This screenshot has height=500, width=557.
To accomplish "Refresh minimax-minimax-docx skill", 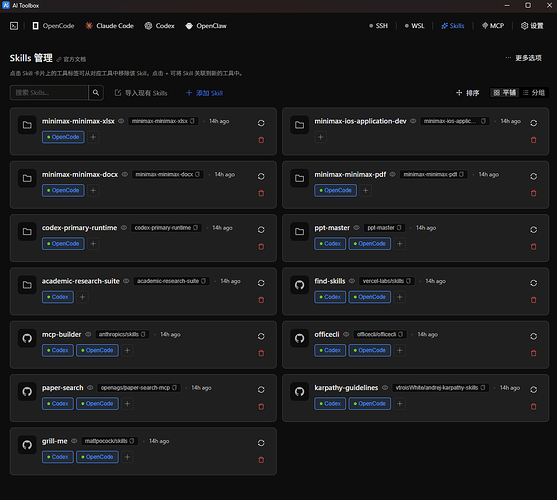I will 261,176.
